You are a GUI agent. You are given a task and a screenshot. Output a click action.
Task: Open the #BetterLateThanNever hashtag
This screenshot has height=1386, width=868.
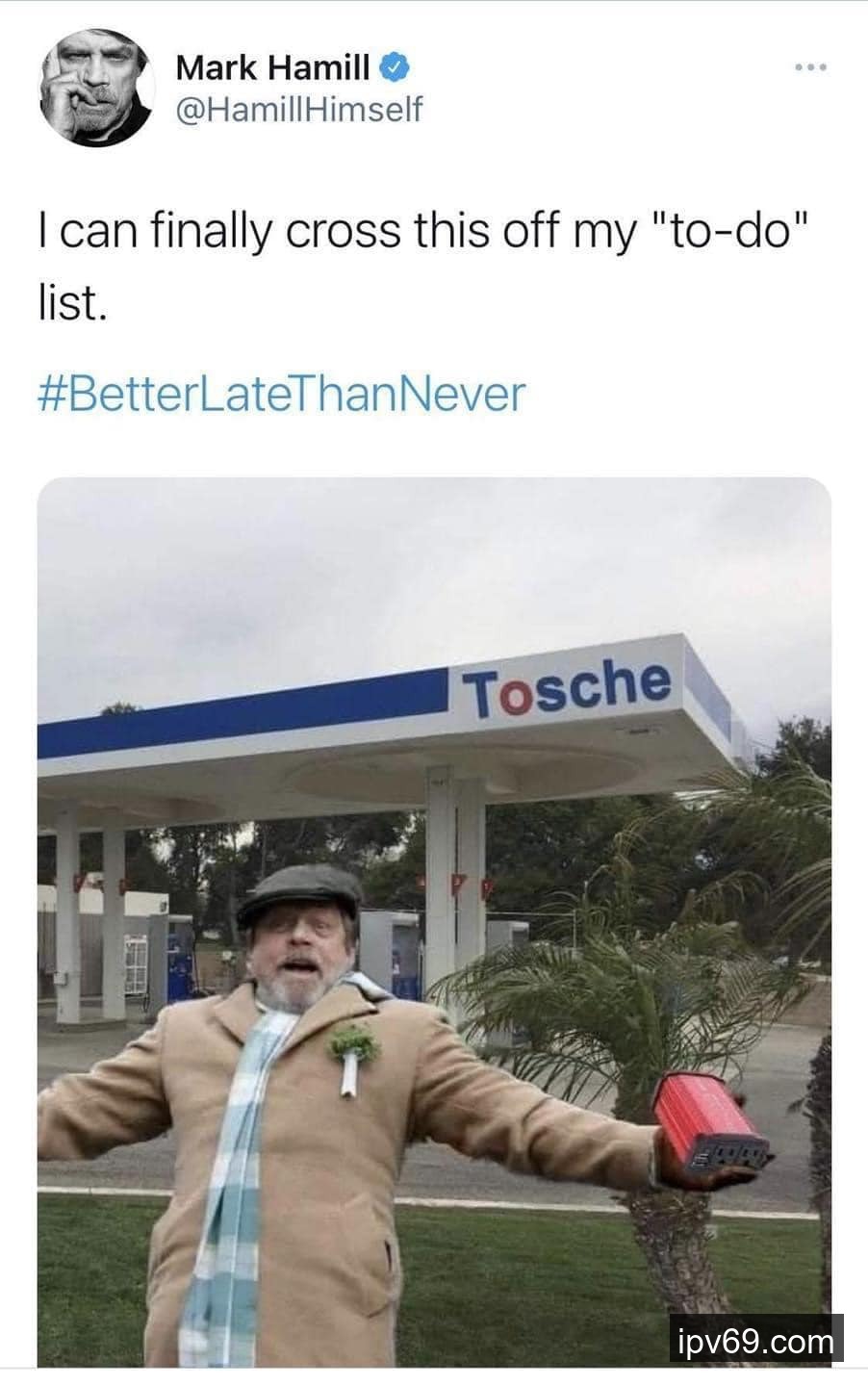point(282,394)
